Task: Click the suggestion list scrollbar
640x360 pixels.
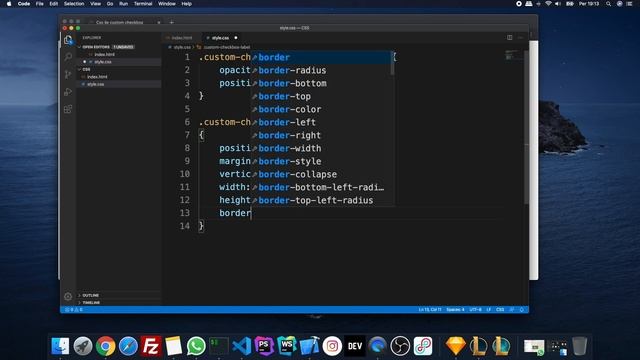Action: coord(393,63)
